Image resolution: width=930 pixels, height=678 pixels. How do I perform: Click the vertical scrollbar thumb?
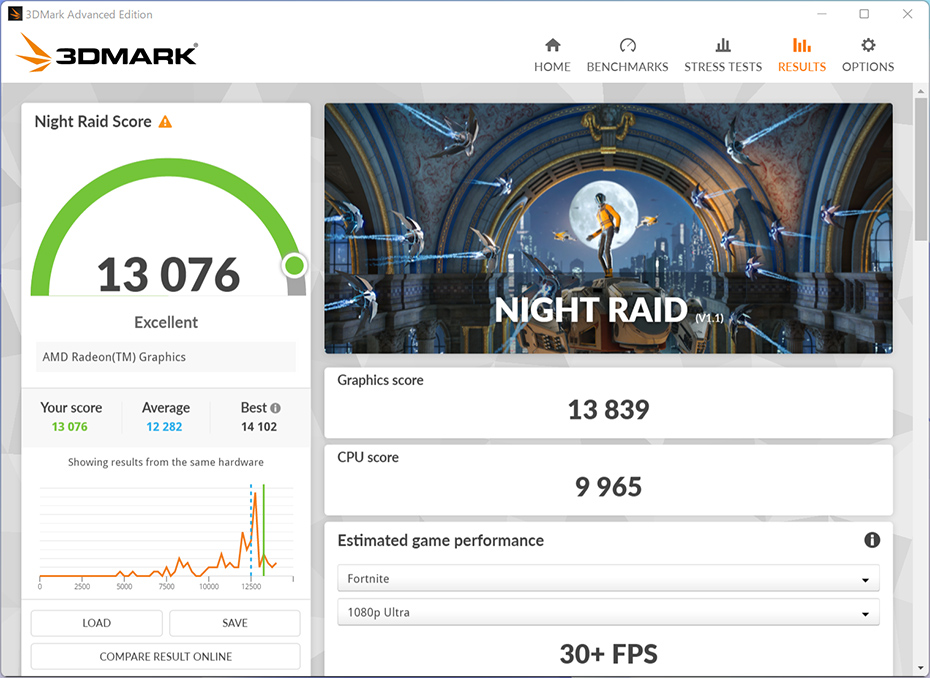pos(921,169)
